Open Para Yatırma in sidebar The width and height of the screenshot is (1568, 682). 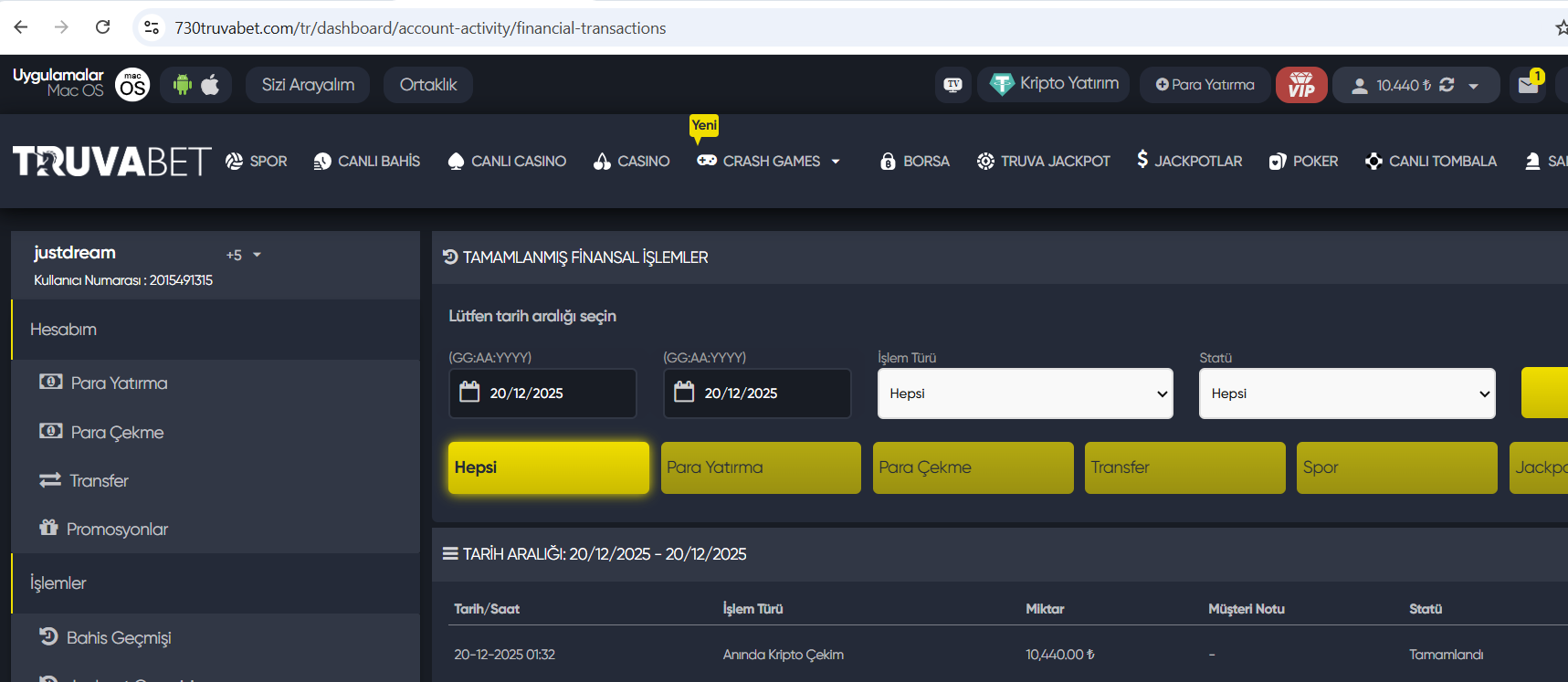tap(103, 383)
